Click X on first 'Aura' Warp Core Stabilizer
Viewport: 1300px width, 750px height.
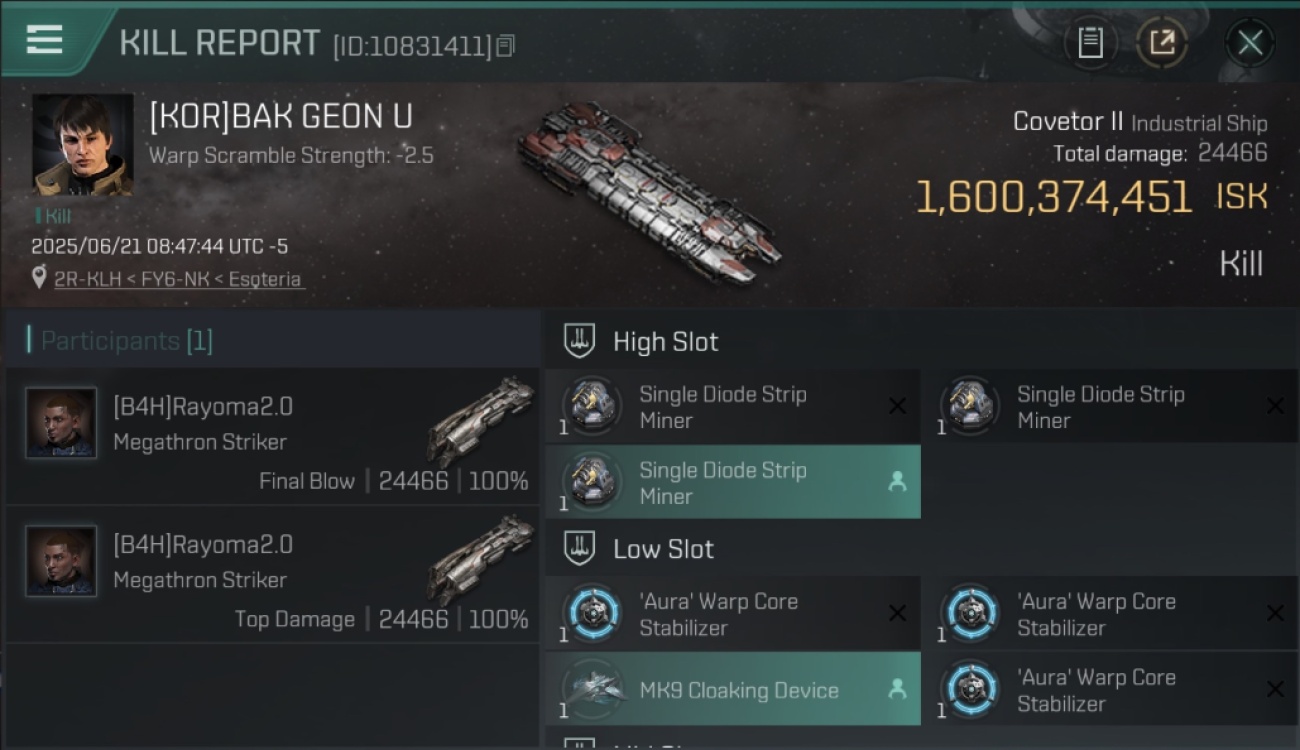(x=897, y=613)
